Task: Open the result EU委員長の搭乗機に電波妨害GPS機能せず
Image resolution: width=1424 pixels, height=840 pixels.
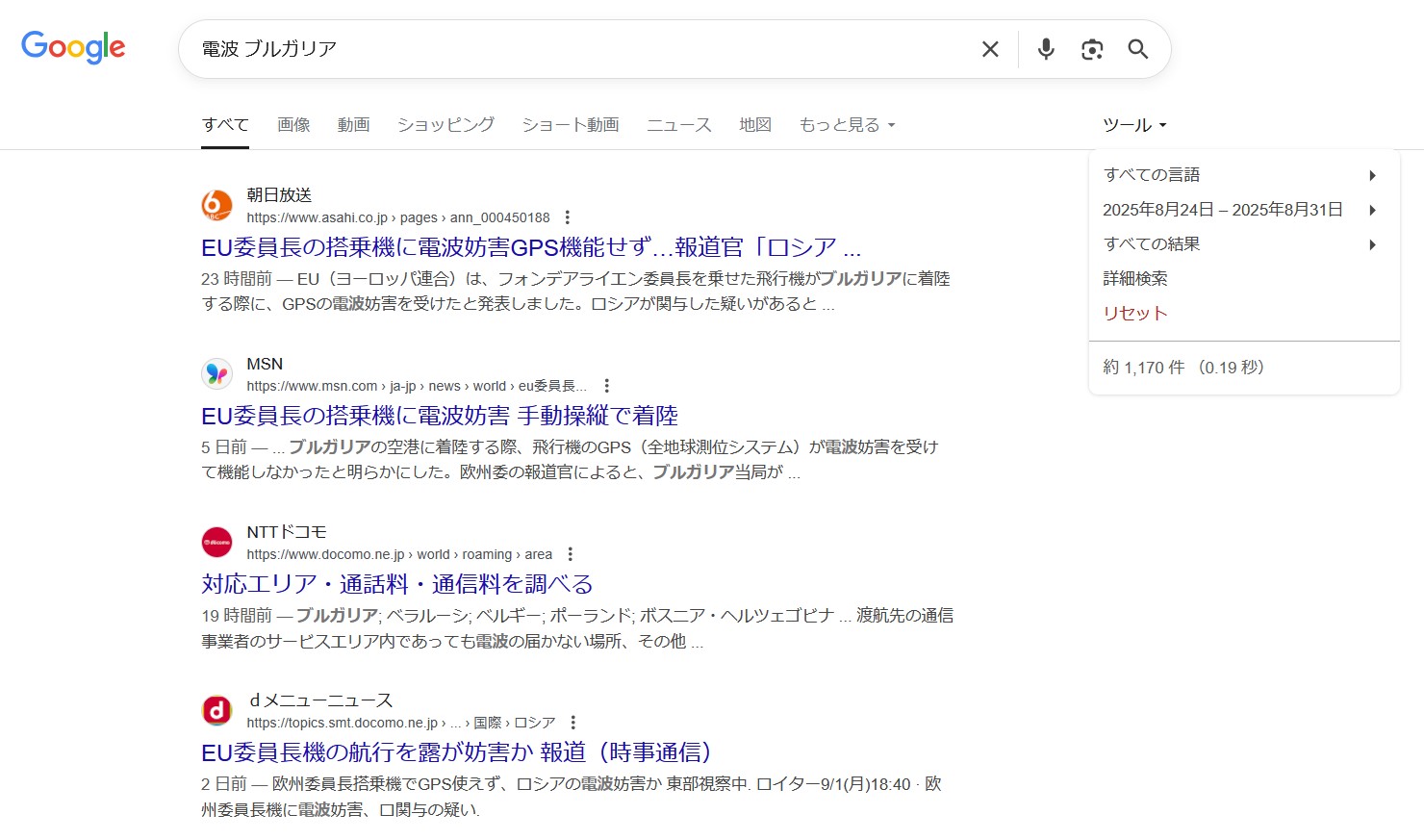Action: coord(531,247)
